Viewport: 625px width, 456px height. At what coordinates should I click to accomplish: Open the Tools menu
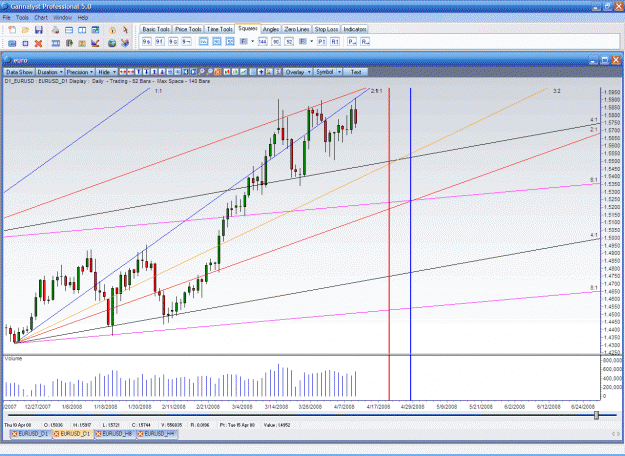pyautogui.click(x=22, y=18)
